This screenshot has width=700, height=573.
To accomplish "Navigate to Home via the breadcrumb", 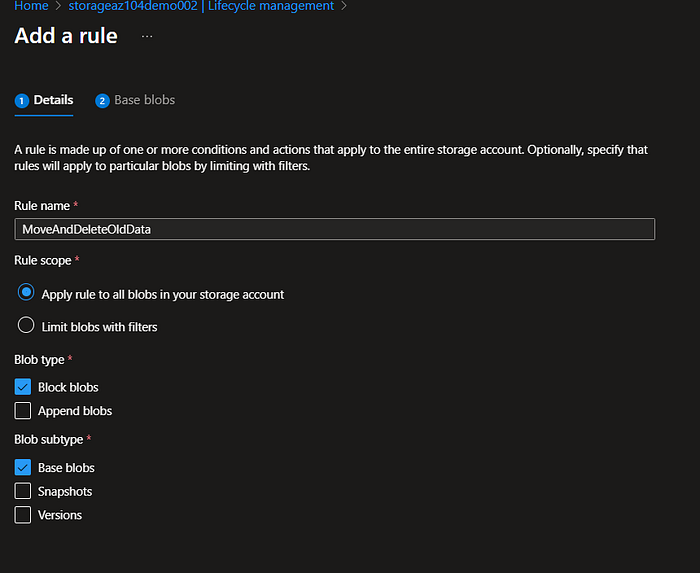I will 31,6.
